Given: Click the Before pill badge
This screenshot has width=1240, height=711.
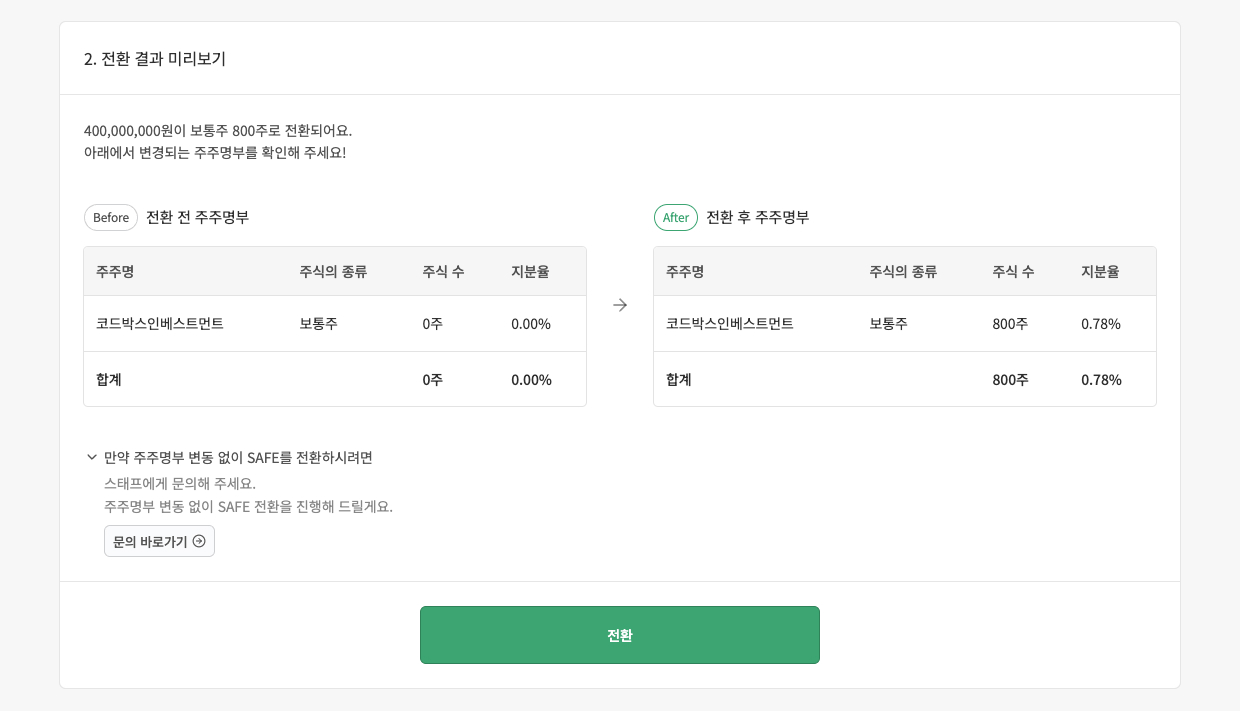Looking at the screenshot, I should coord(111,217).
